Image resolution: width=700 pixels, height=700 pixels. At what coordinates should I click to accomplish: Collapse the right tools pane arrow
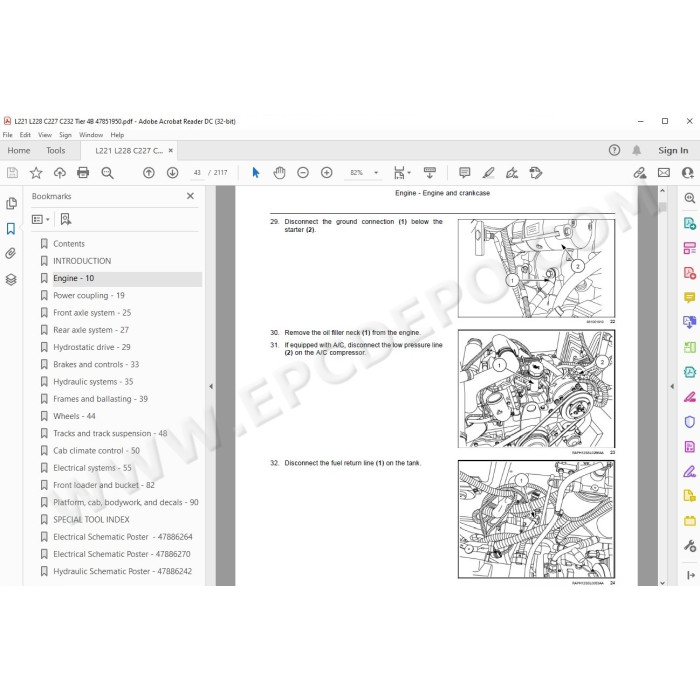coord(672,387)
